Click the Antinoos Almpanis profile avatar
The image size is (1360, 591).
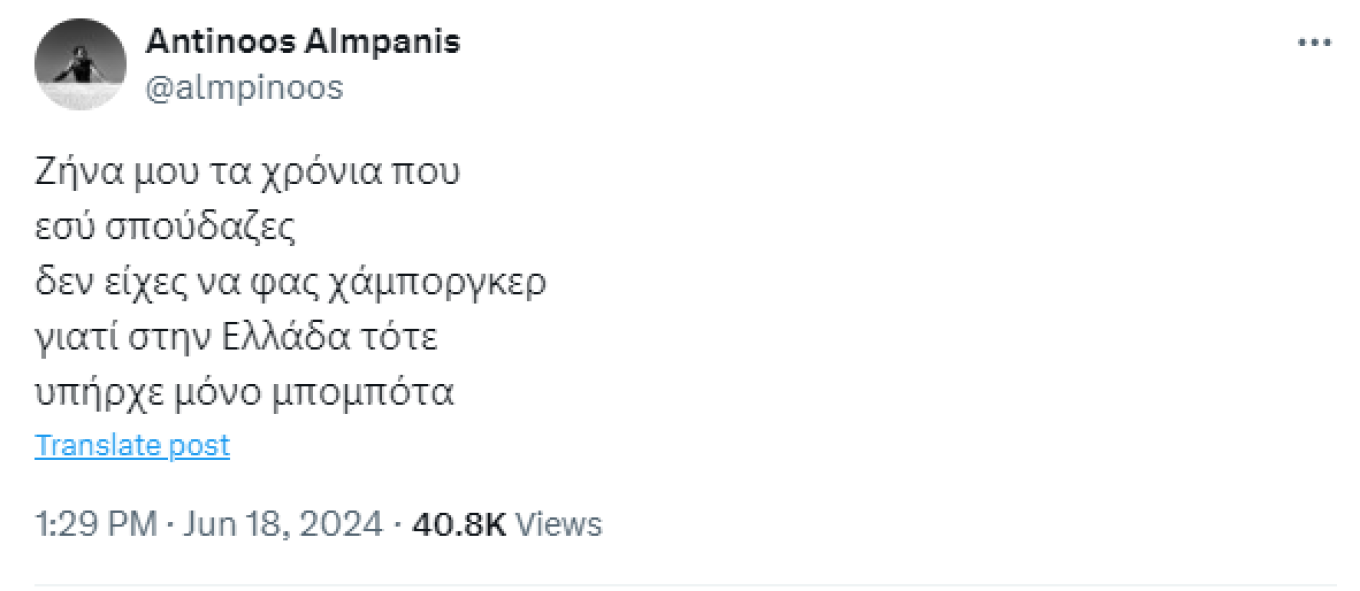(x=80, y=64)
